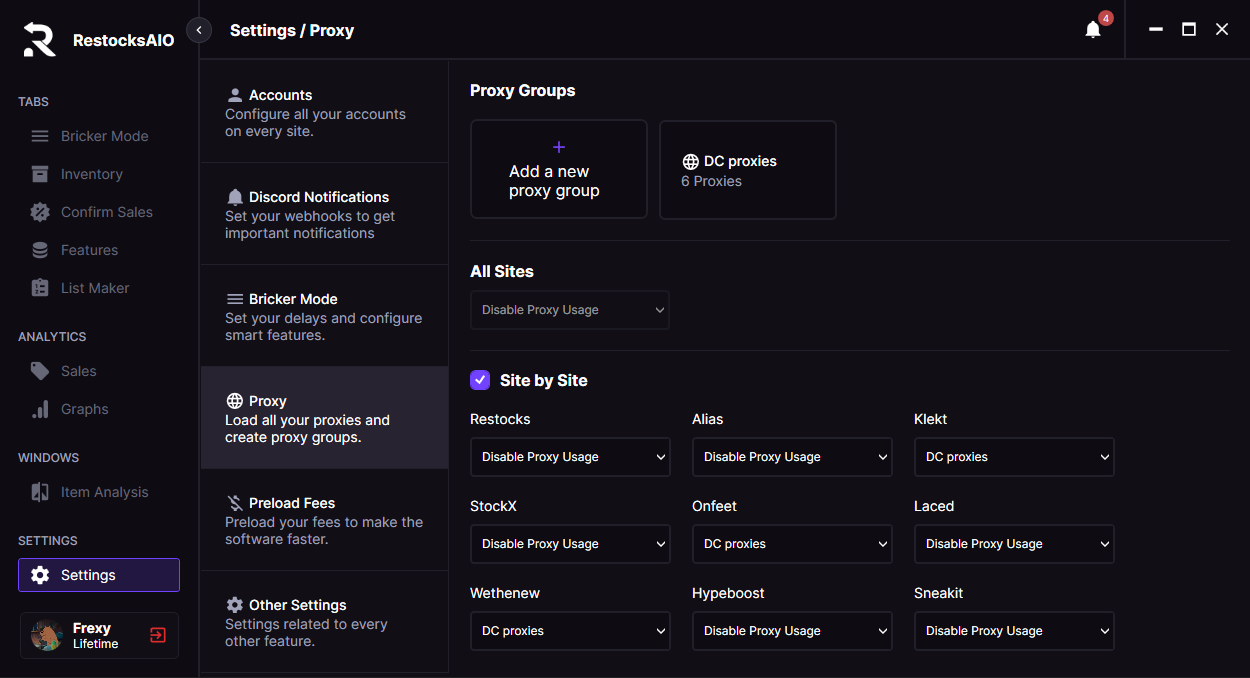Open the Sales analytics page

tap(78, 371)
